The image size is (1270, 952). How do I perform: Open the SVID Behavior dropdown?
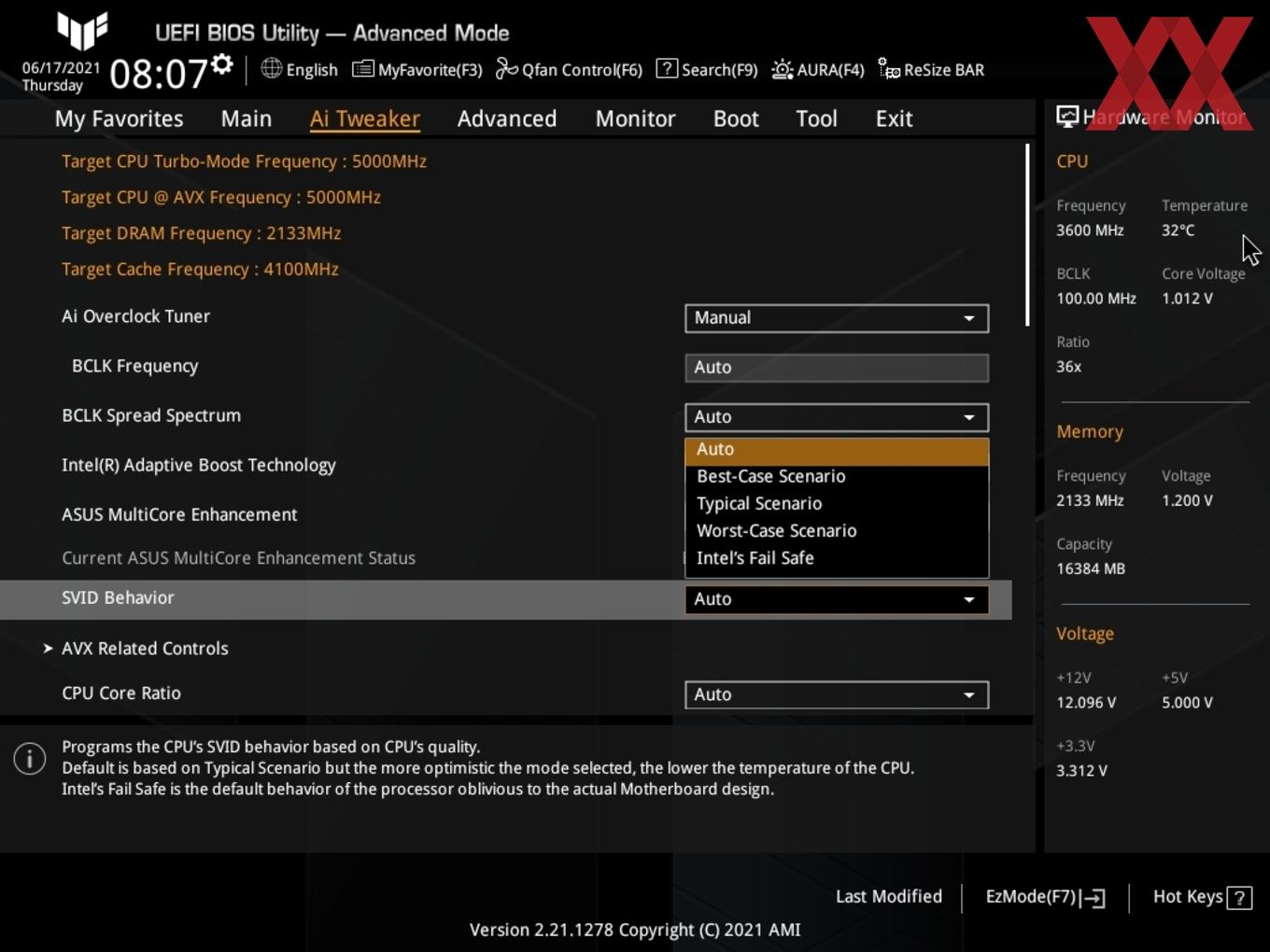(x=837, y=599)
